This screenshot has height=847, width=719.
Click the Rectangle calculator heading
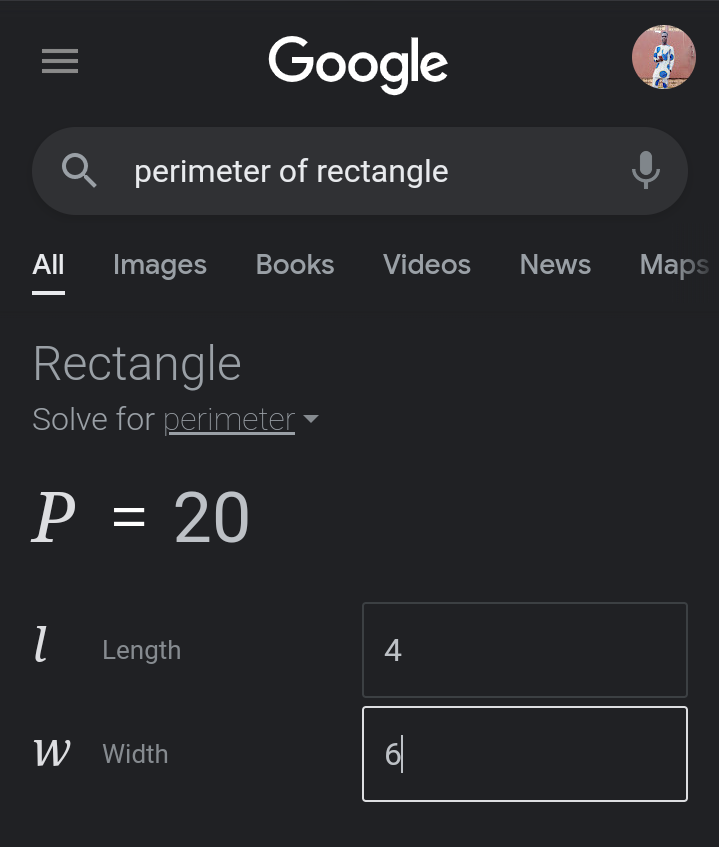[137, 363]
